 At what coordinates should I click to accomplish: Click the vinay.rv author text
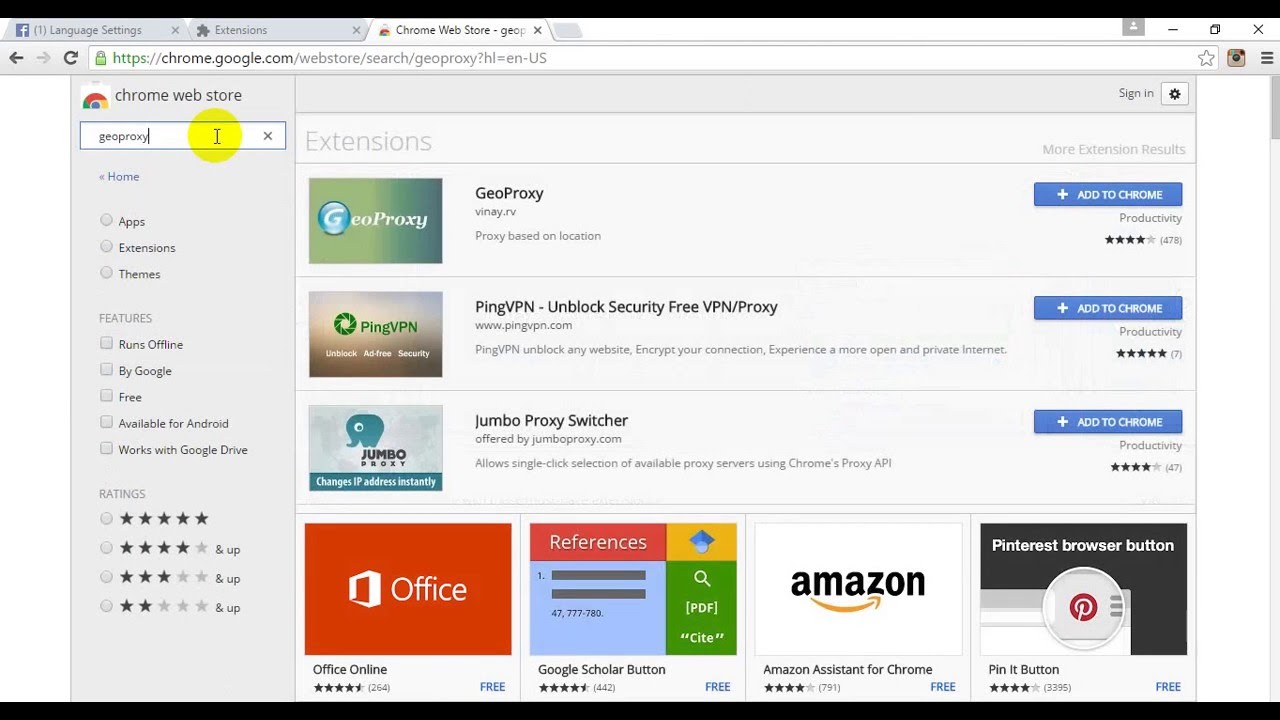point(495,212)
